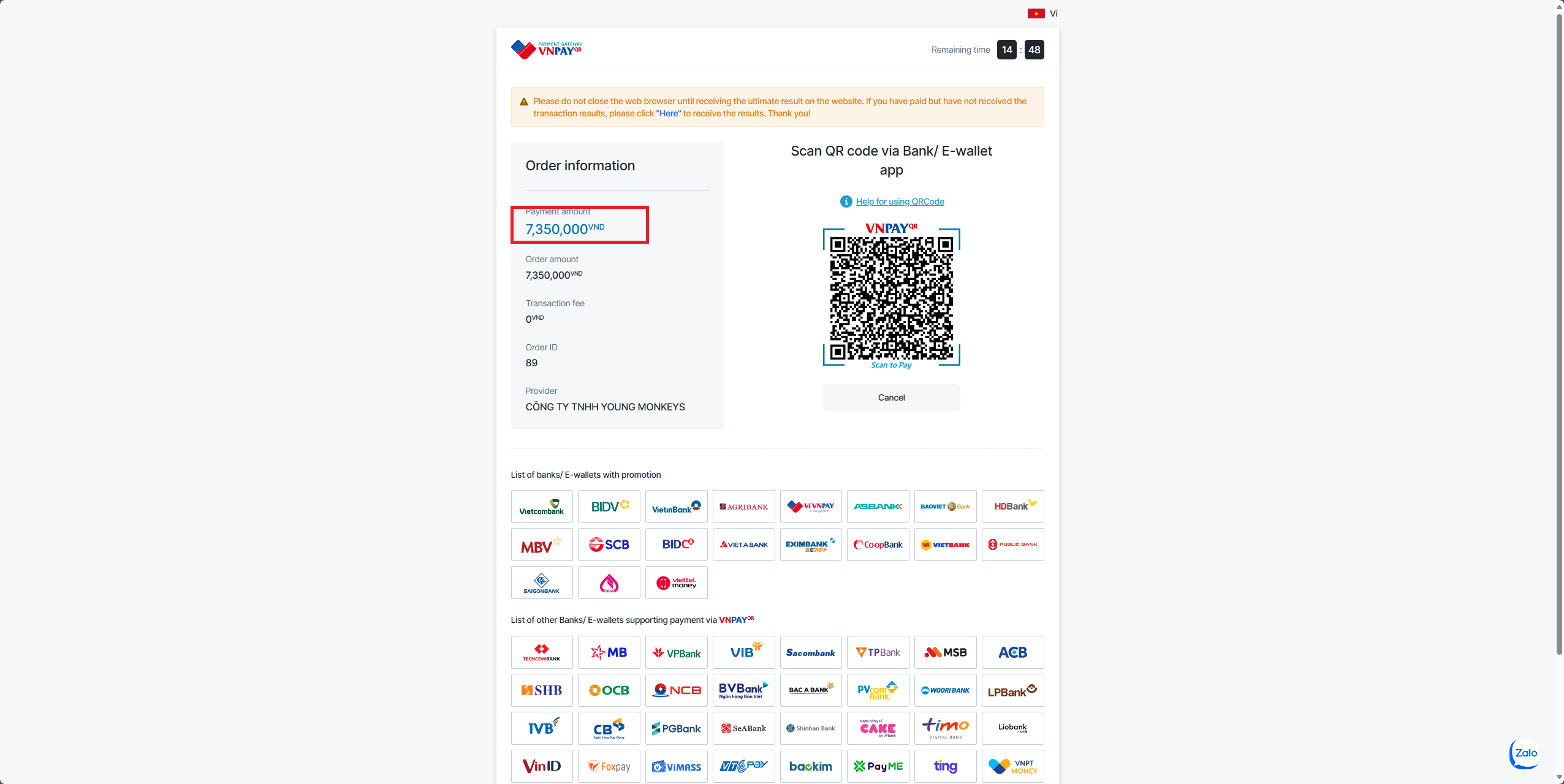Open the Help for using QRCode link
This screenshot has height=784, width=1564.
coord(900,202)
